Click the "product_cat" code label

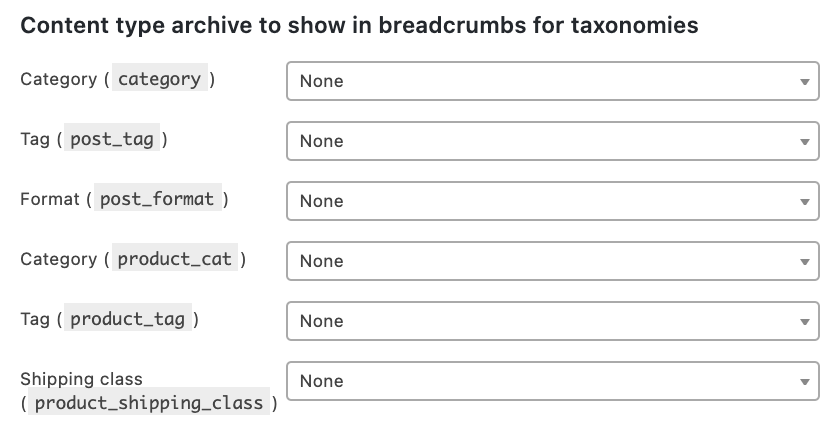174,259
